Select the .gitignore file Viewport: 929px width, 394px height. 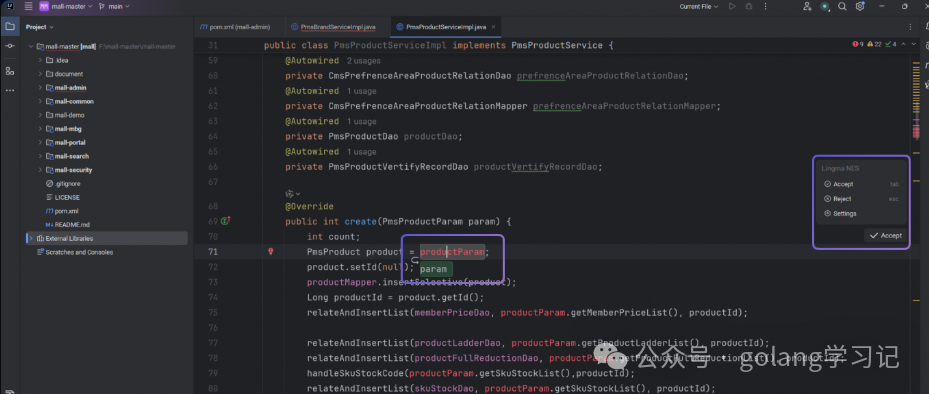[x=63, y=184]
